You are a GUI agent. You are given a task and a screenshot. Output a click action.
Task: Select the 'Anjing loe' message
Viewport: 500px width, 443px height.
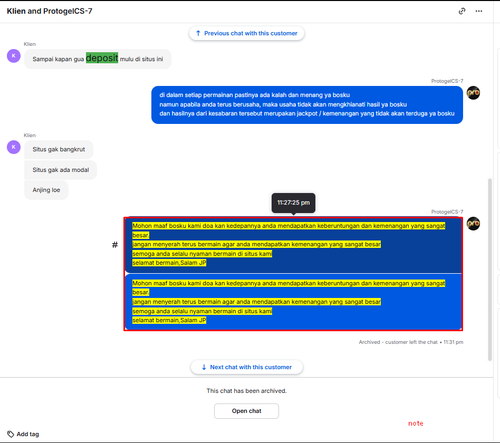point(46,190)
